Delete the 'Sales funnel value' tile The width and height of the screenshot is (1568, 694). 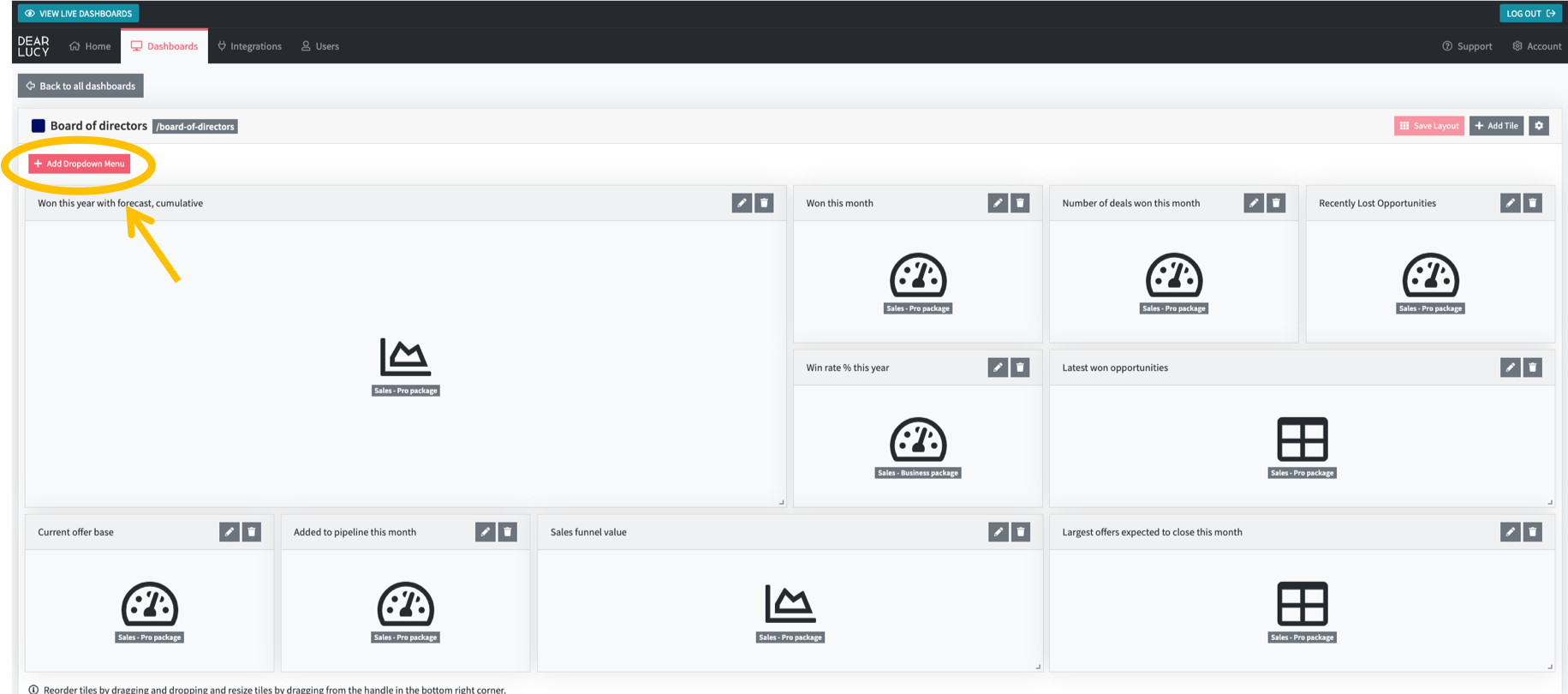(1021, 532)
